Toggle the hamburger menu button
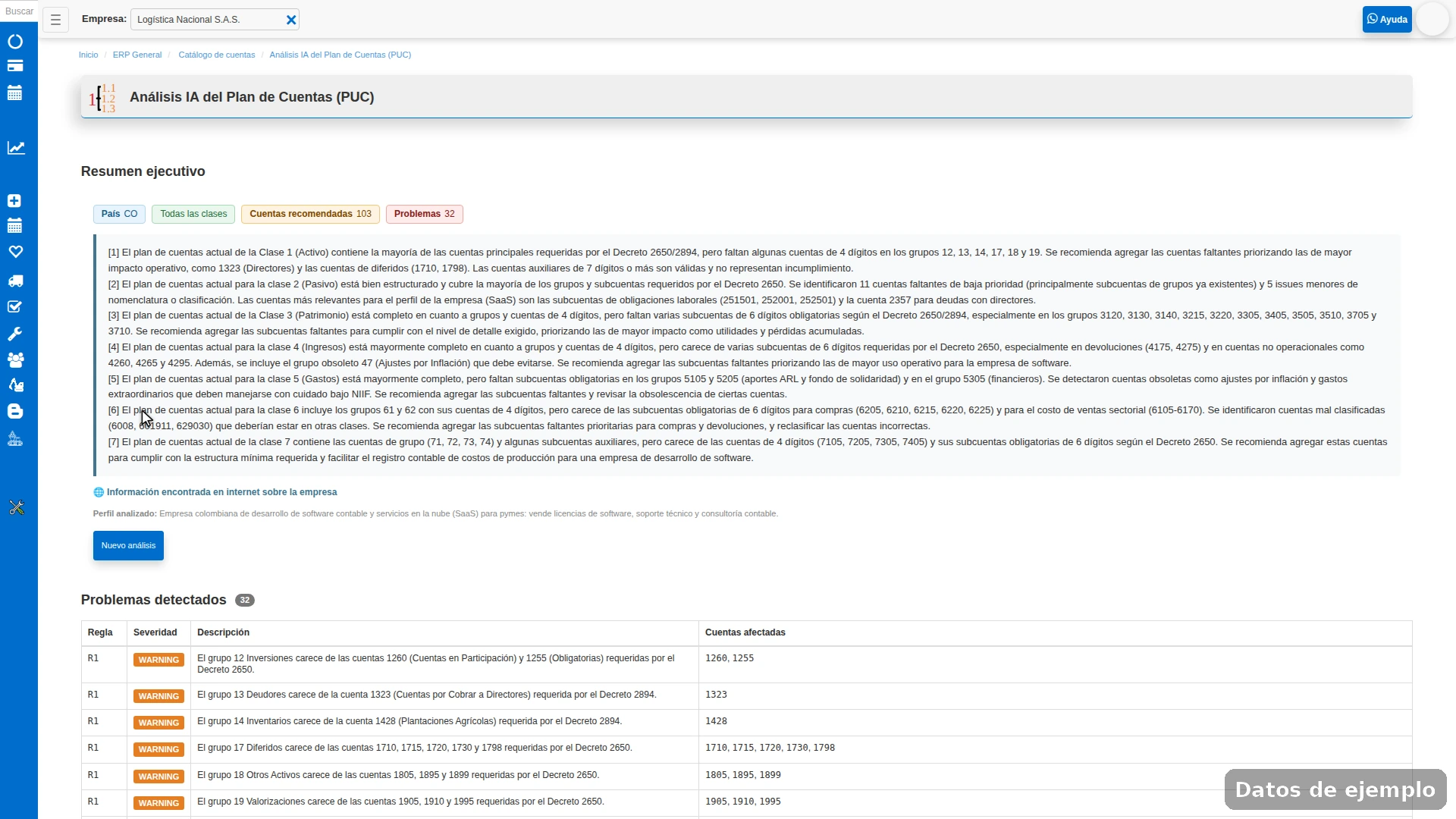 tap(55, 20)
